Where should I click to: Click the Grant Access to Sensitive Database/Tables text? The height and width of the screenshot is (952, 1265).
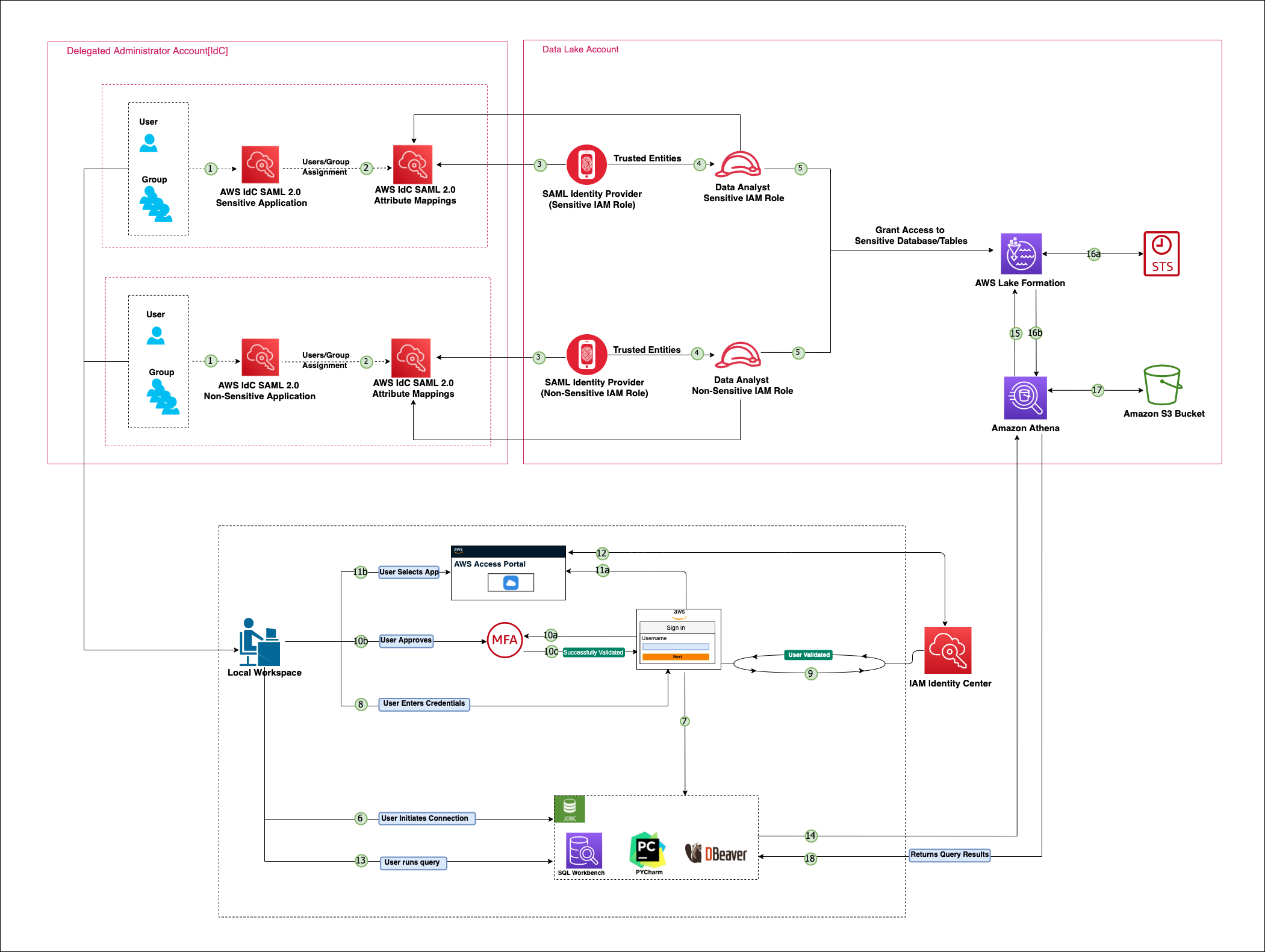910,235
